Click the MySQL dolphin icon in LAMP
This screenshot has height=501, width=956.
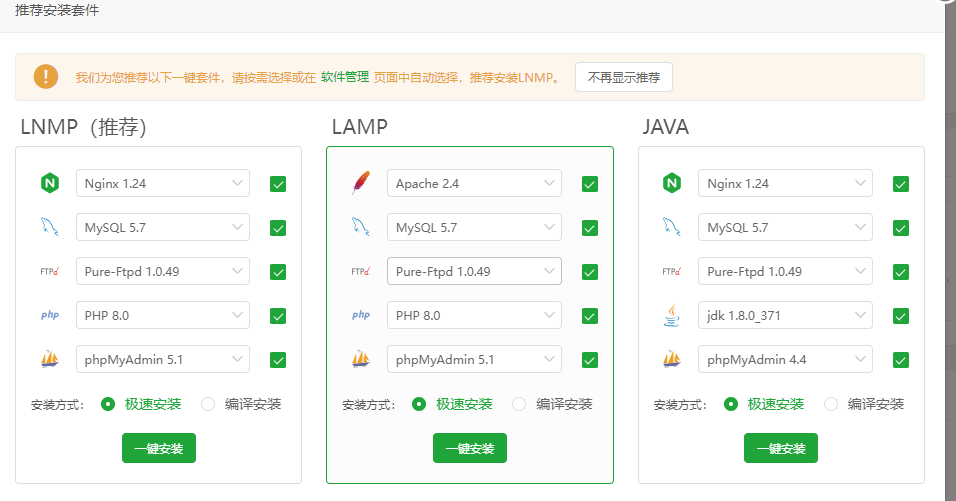360,228
